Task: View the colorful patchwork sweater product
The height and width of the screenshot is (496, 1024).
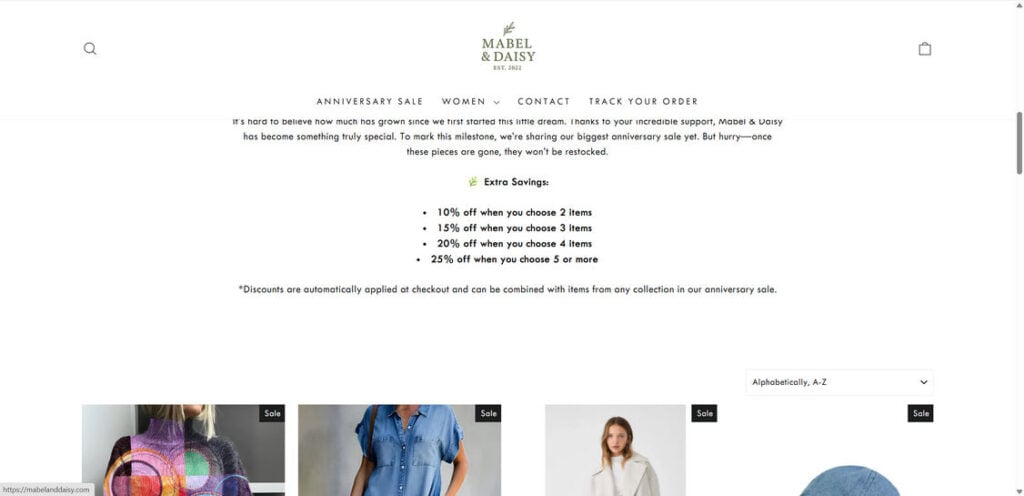Action: pos(184,450)
